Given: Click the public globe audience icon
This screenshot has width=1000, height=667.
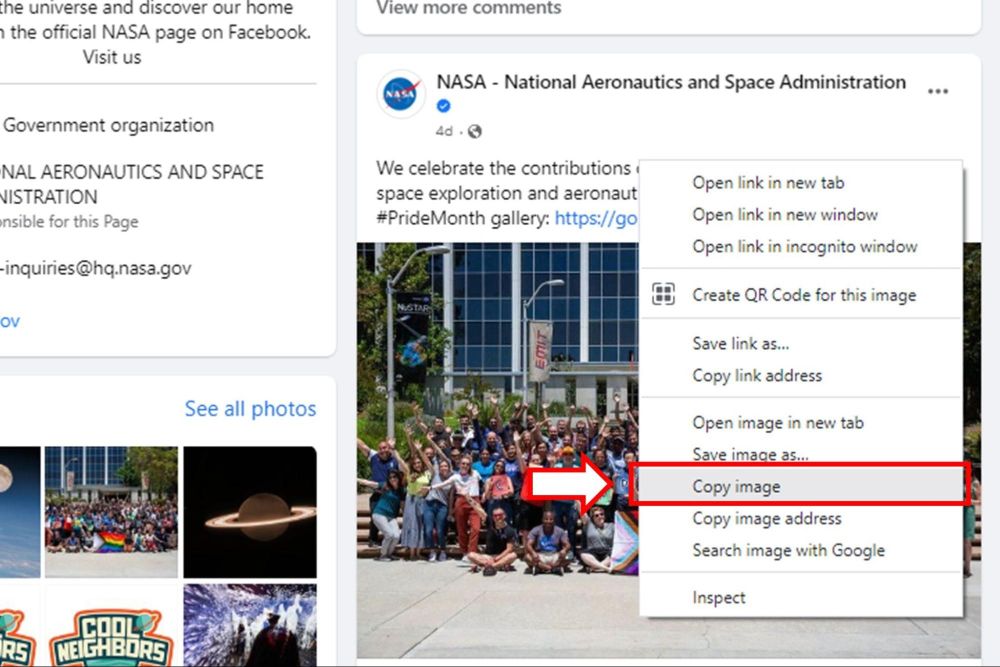Looking at the screenshot, I should (x=474, y=131).
